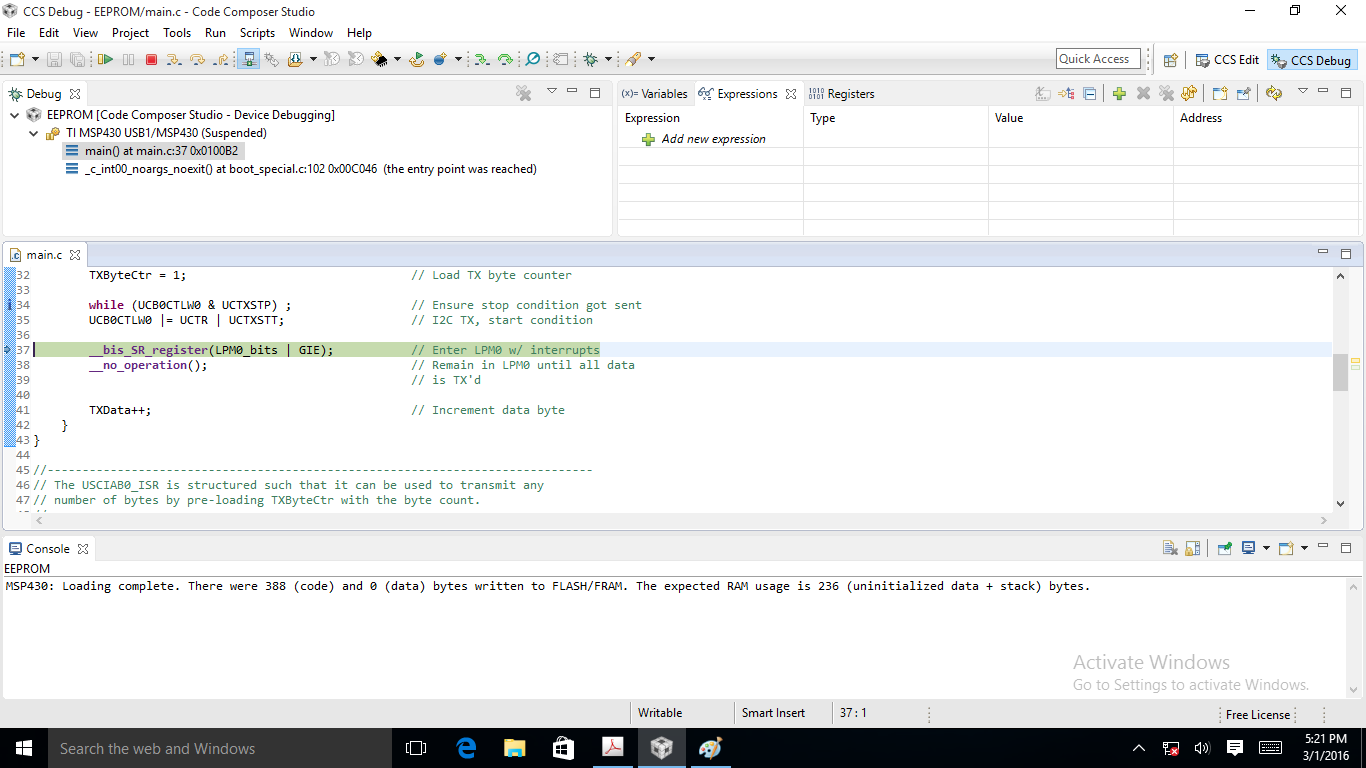The width and height of the screenshot is (1366, 768).
Task: Toggle Scroll Lock in Console
Action: pos(1192,548)
